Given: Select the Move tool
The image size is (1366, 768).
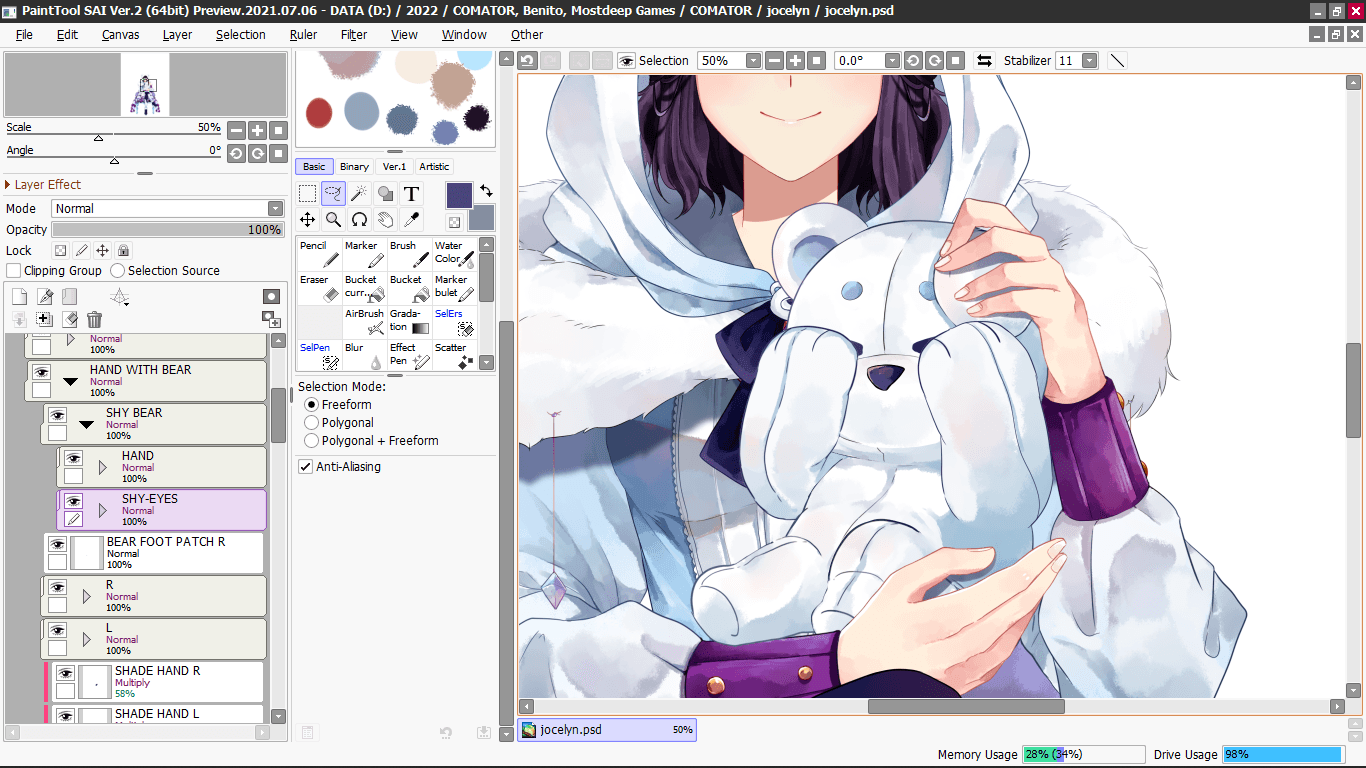Looking at the screenshot, I should tap(308, 219).
